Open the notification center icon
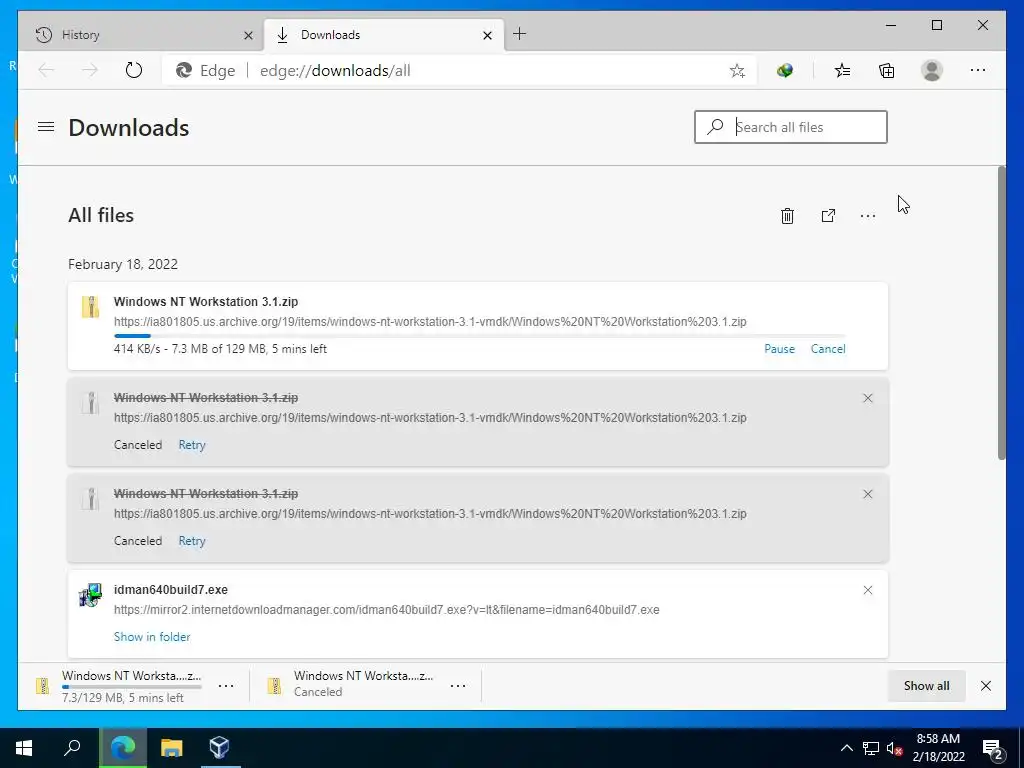Screen dimensions: 1024x768 point(993,750)
